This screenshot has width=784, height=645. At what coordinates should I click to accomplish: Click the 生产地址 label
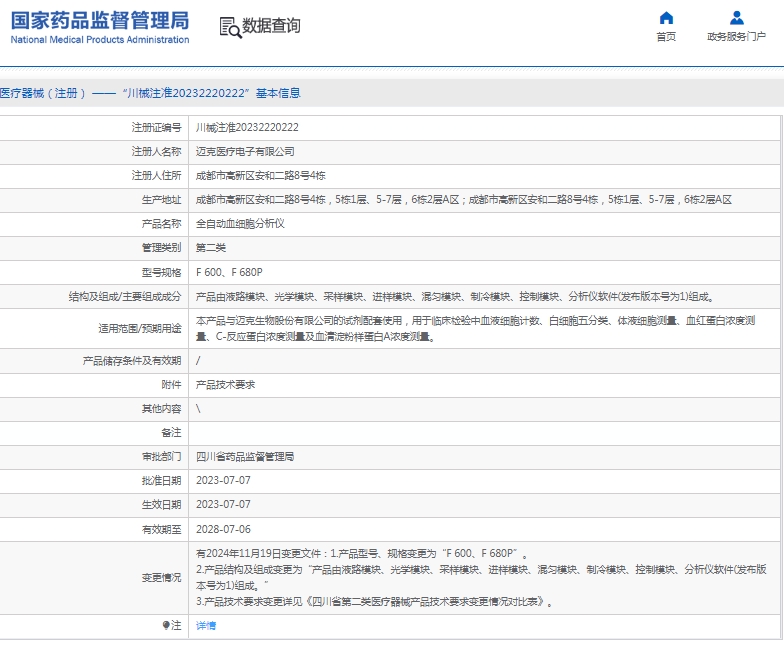pos(162,200)
